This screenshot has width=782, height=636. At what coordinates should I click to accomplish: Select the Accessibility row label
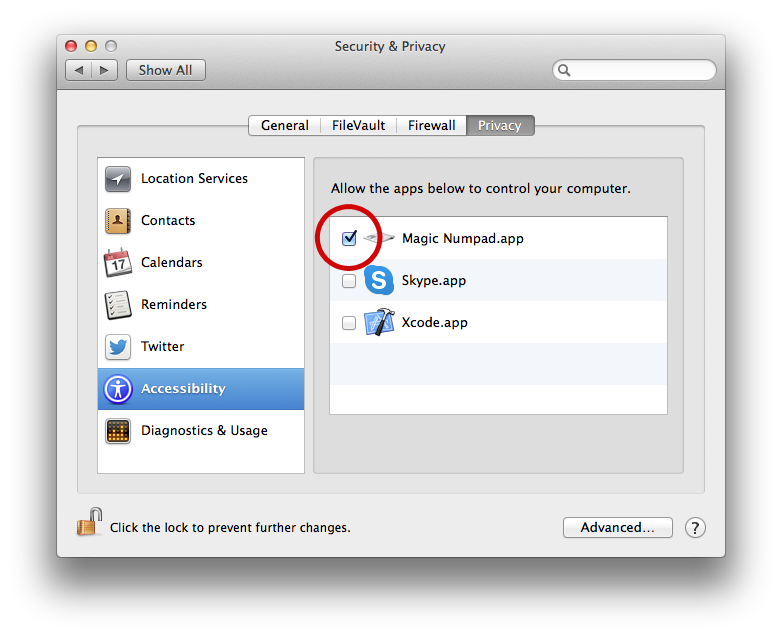[184, 389]
